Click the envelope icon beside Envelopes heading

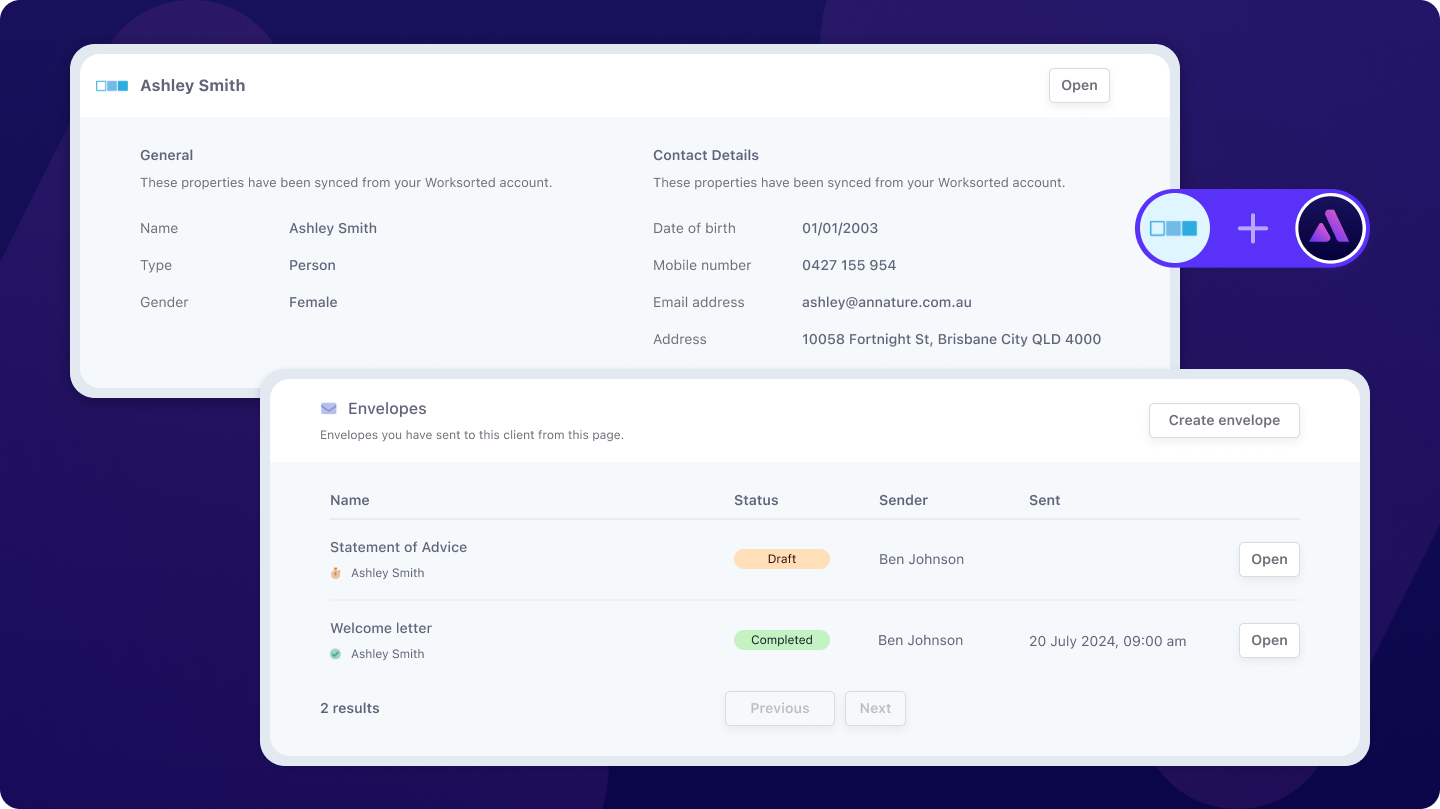(x=328, y=408)
